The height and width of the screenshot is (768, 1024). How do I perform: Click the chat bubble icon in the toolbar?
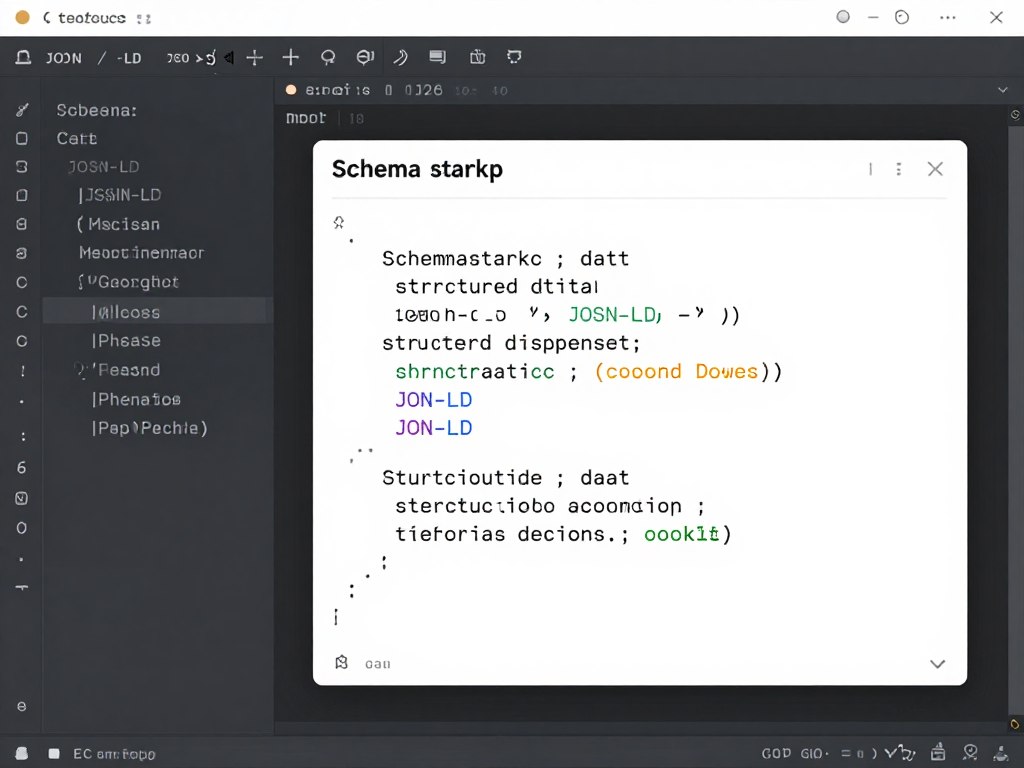pyautogui.click(x=365, y=57)
